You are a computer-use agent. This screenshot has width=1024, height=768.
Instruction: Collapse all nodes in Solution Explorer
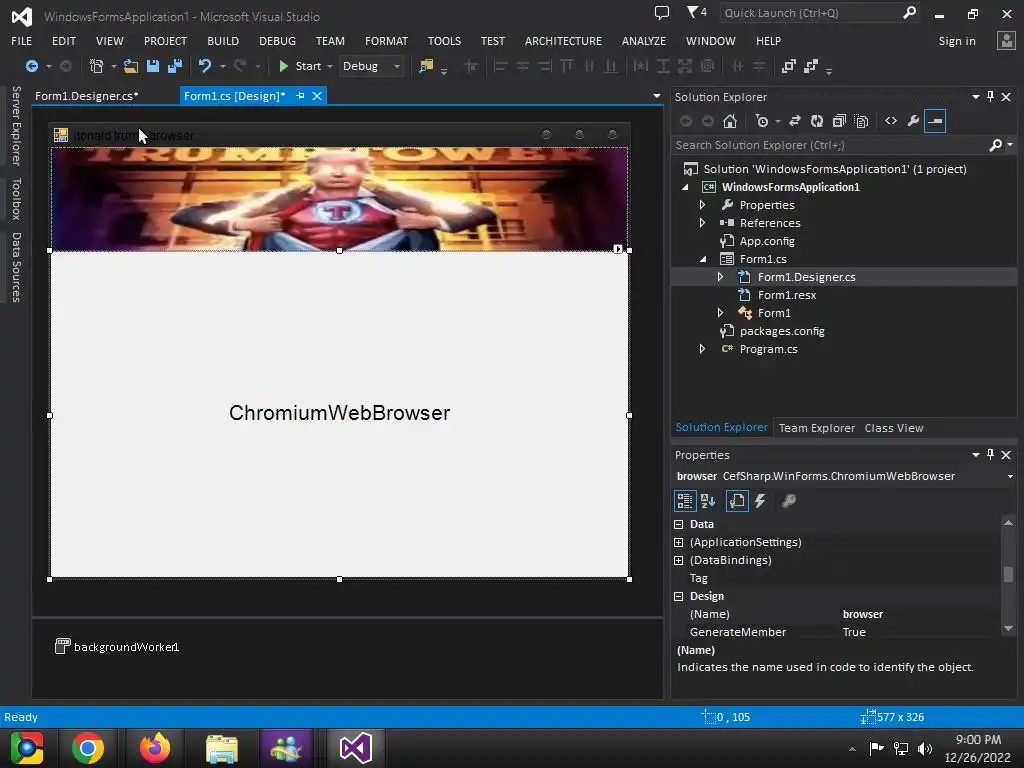[839, 121]
